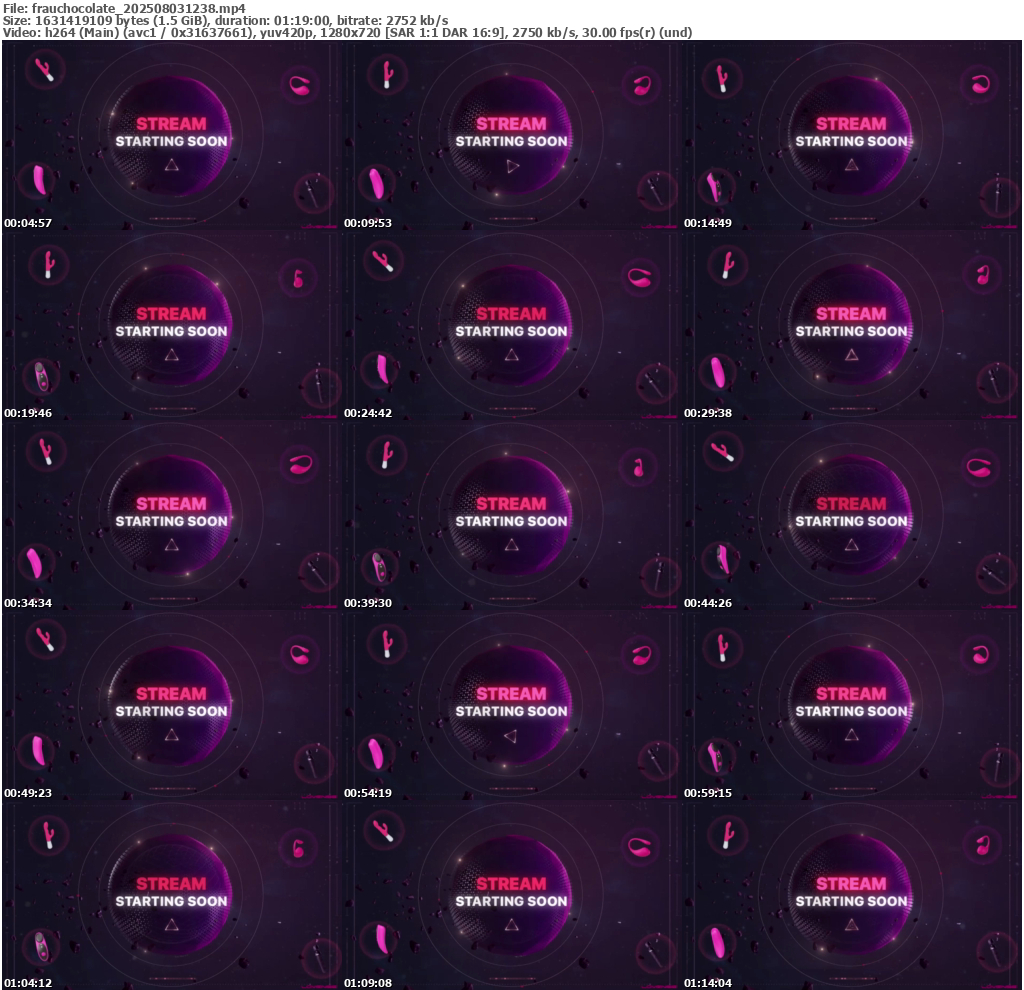Click the 01:14:04 timestamp label
Viewport: 1024px width, 990px height.
tap(708, 983)
